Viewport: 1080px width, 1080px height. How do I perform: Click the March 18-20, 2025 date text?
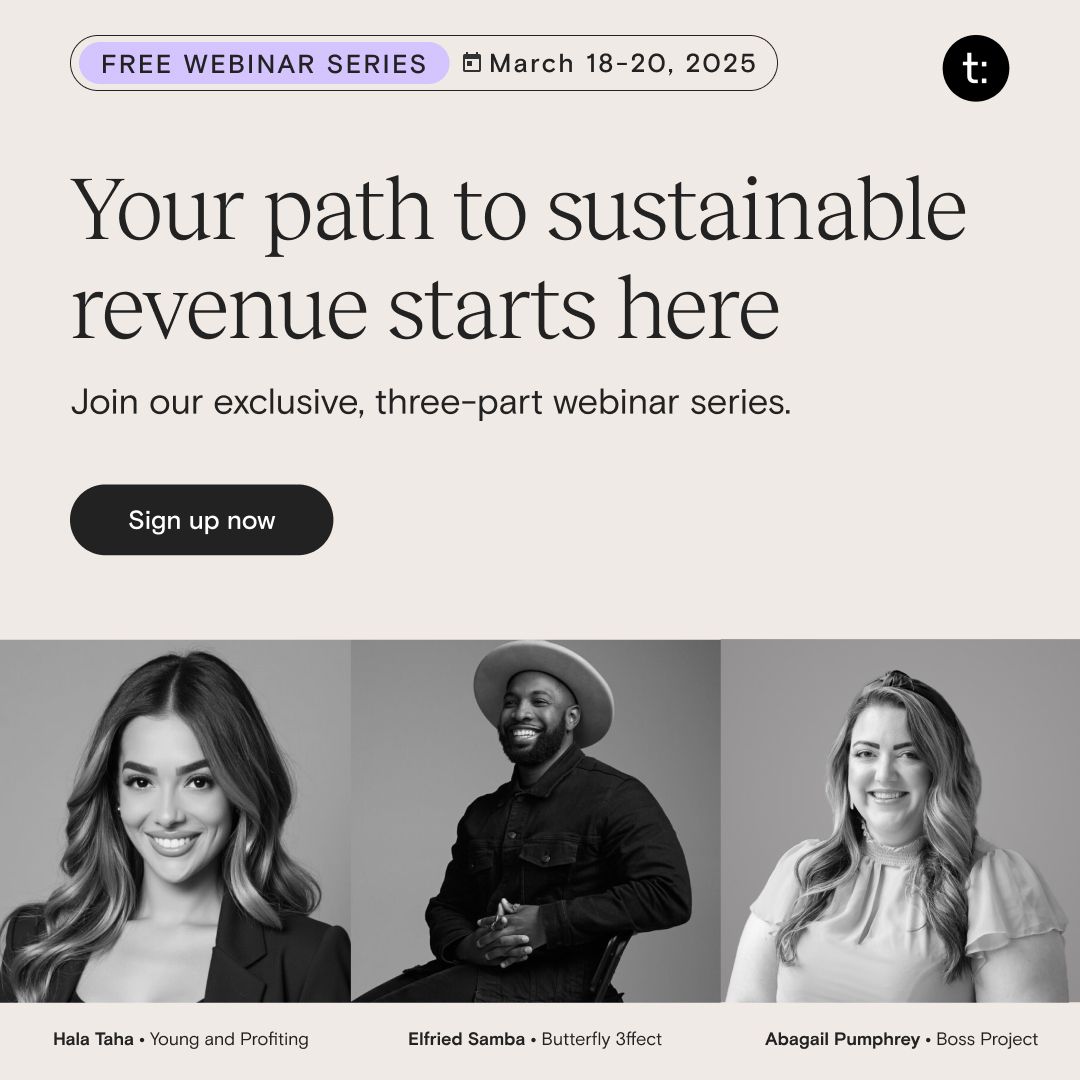pos(622,64)
